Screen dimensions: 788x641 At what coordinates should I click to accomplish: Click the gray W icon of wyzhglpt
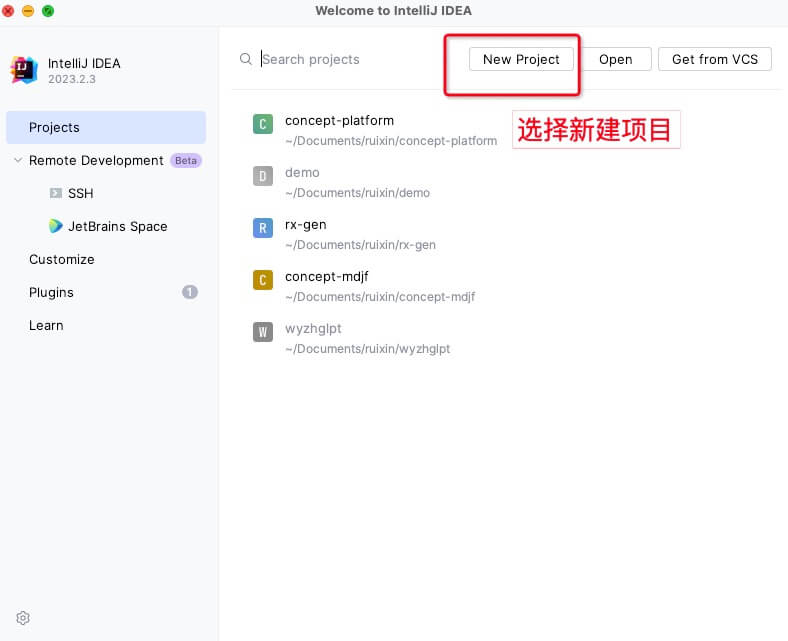point(263,332)
